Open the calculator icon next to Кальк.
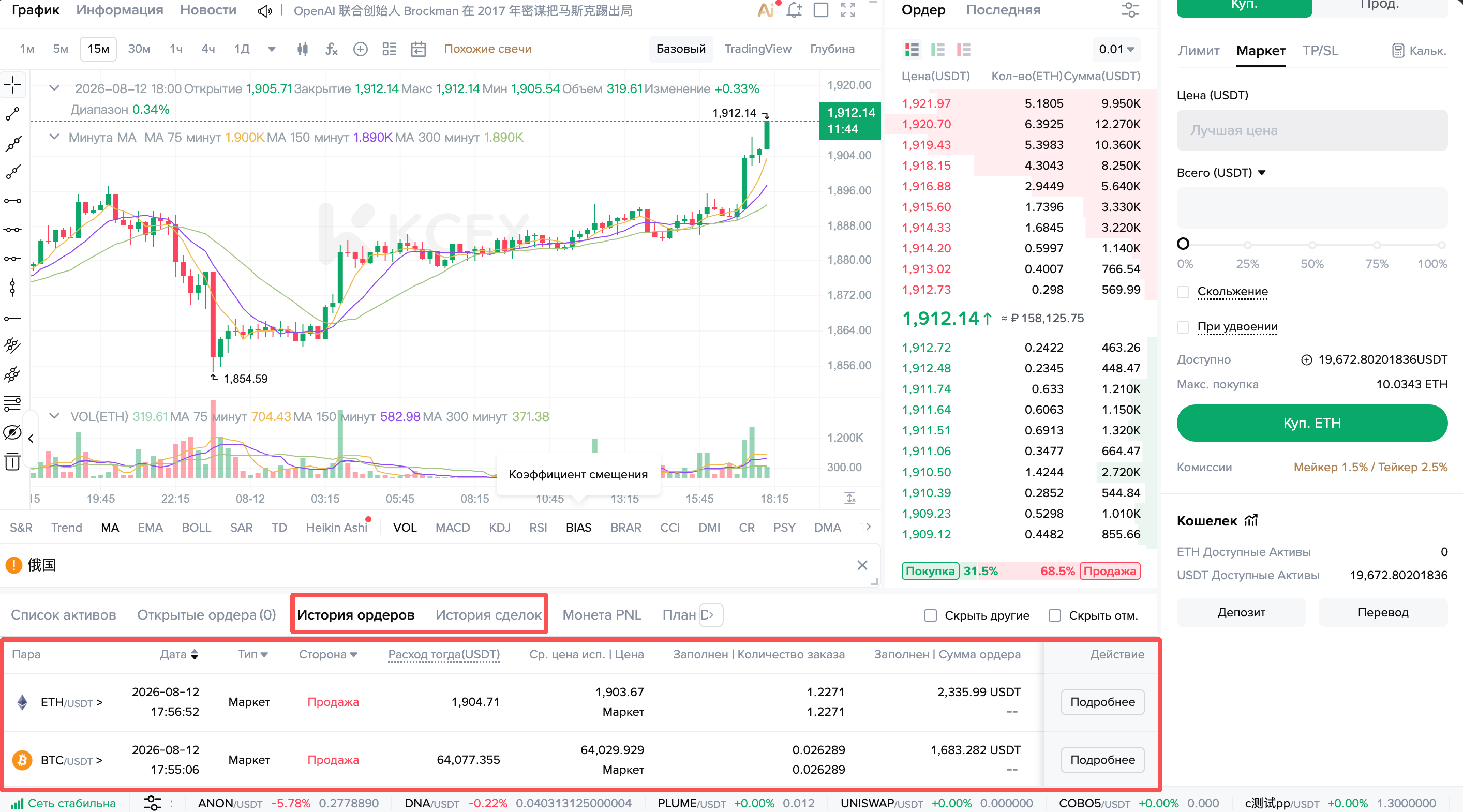The width and height of the screenshot is (1463, 812). point(1398,51)
